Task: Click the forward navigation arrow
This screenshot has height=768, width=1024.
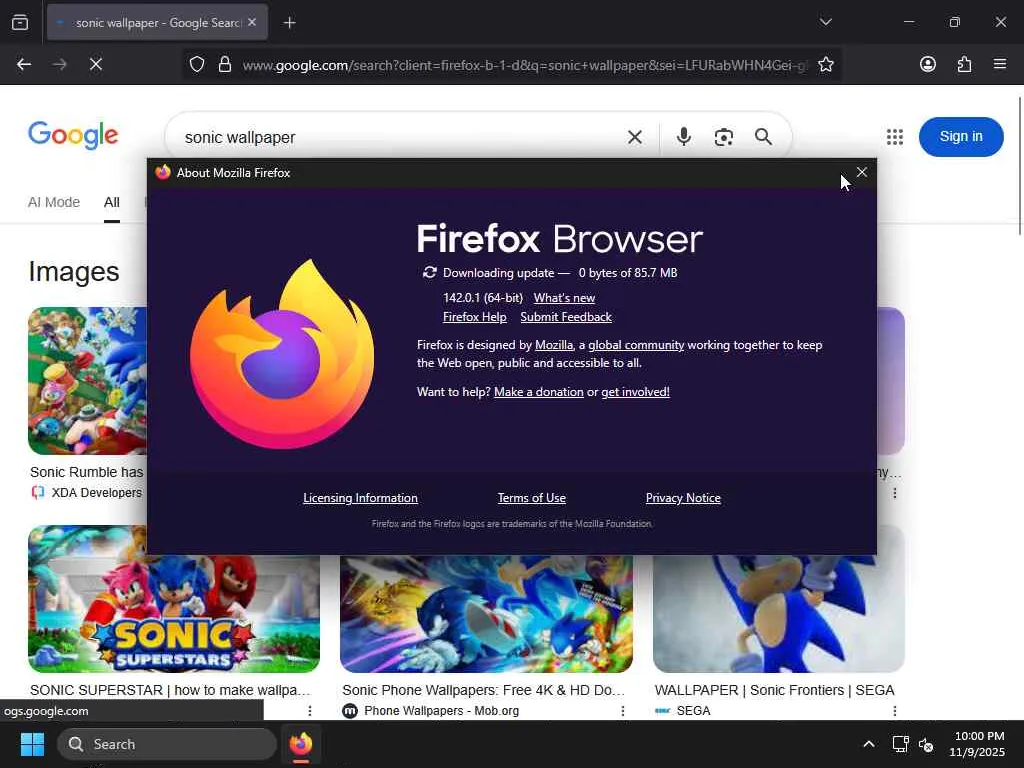Action: (x=59, y=64)
